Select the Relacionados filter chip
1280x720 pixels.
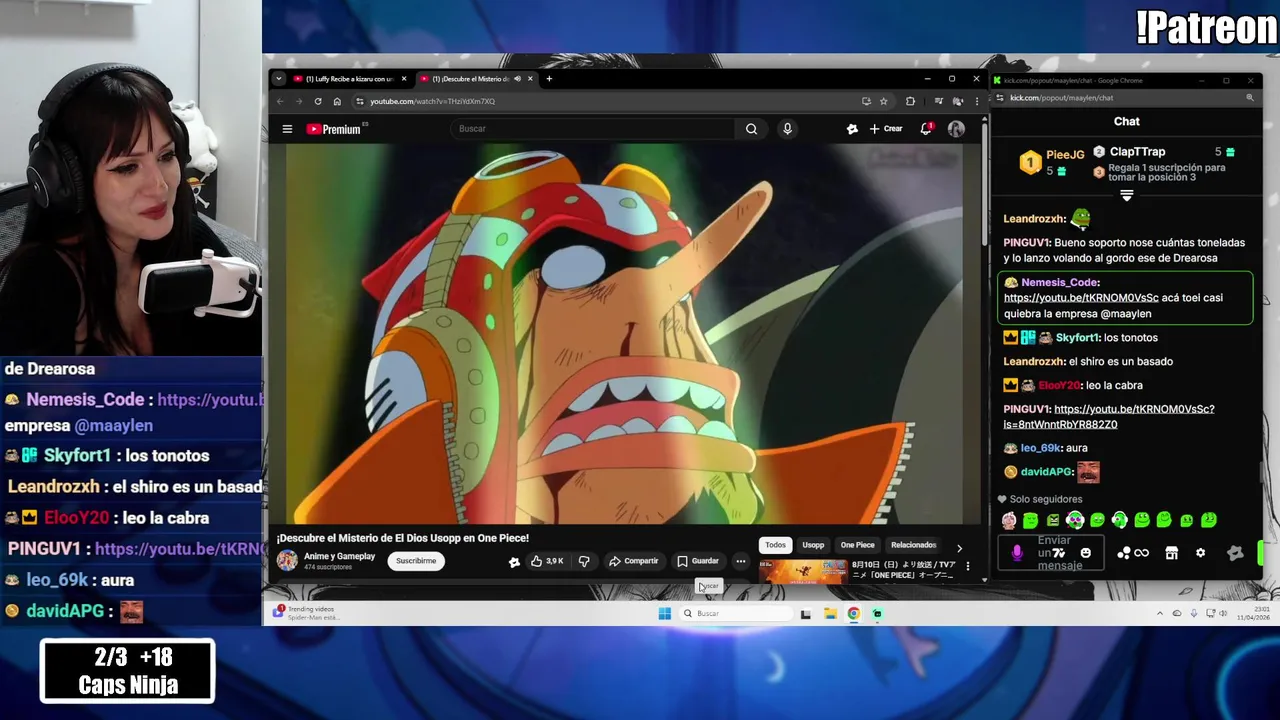(x=913, y=545)
